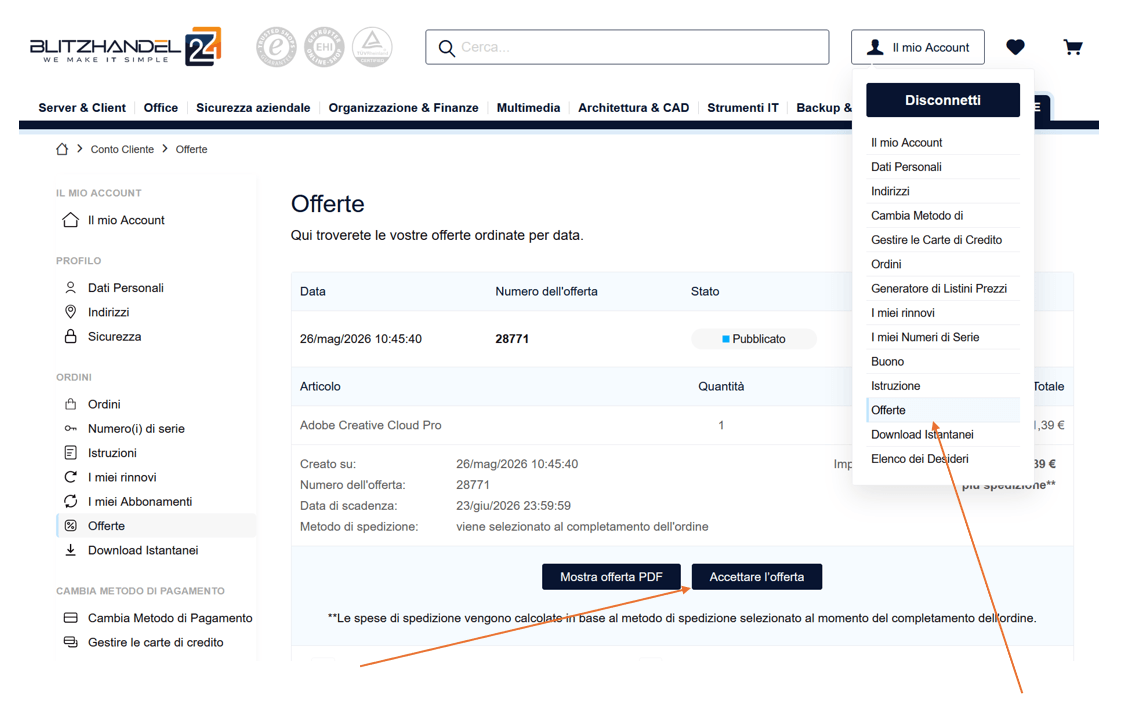Click the TÜV certified badge icon

pos(372,47)
